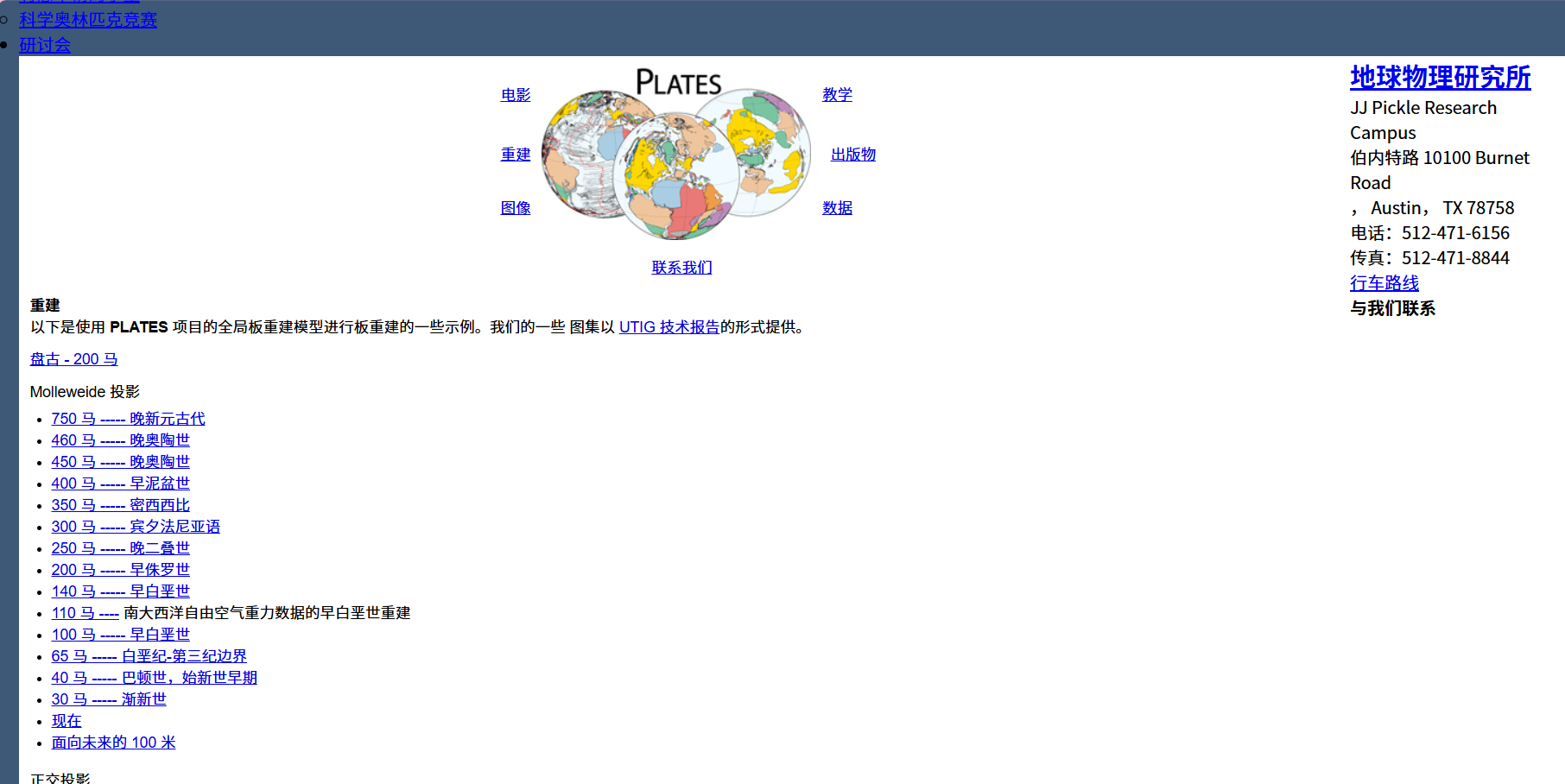Open the 数据 link
Screen dimensions: 1565x784
coord(837,208)
